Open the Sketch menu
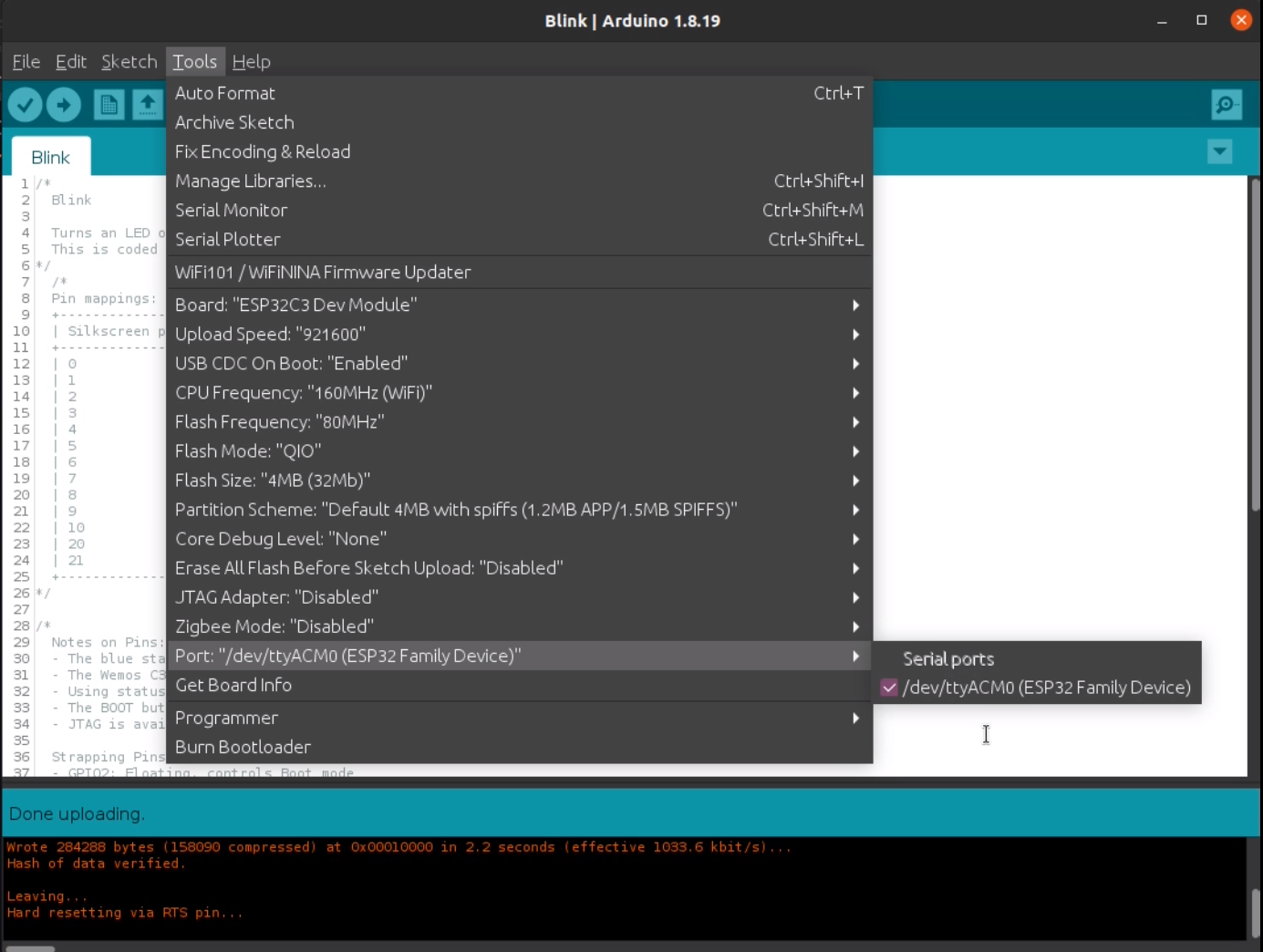The width and height of the screenshot is (1263, 952). [129, 61]
